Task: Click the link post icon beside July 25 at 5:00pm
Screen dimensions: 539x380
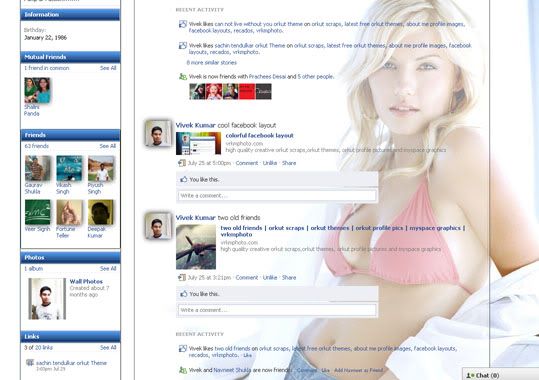Action: coord(182,163)
